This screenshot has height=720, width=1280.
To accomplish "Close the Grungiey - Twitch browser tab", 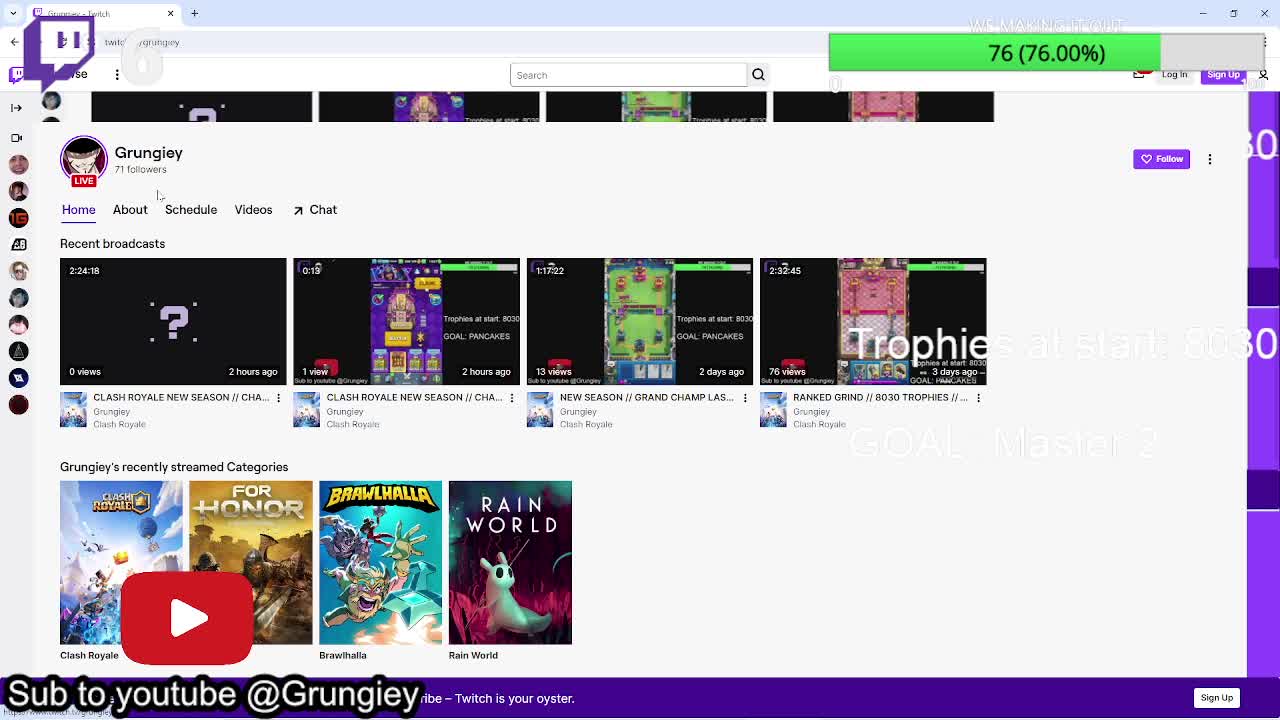I will (x=170, y=14).
